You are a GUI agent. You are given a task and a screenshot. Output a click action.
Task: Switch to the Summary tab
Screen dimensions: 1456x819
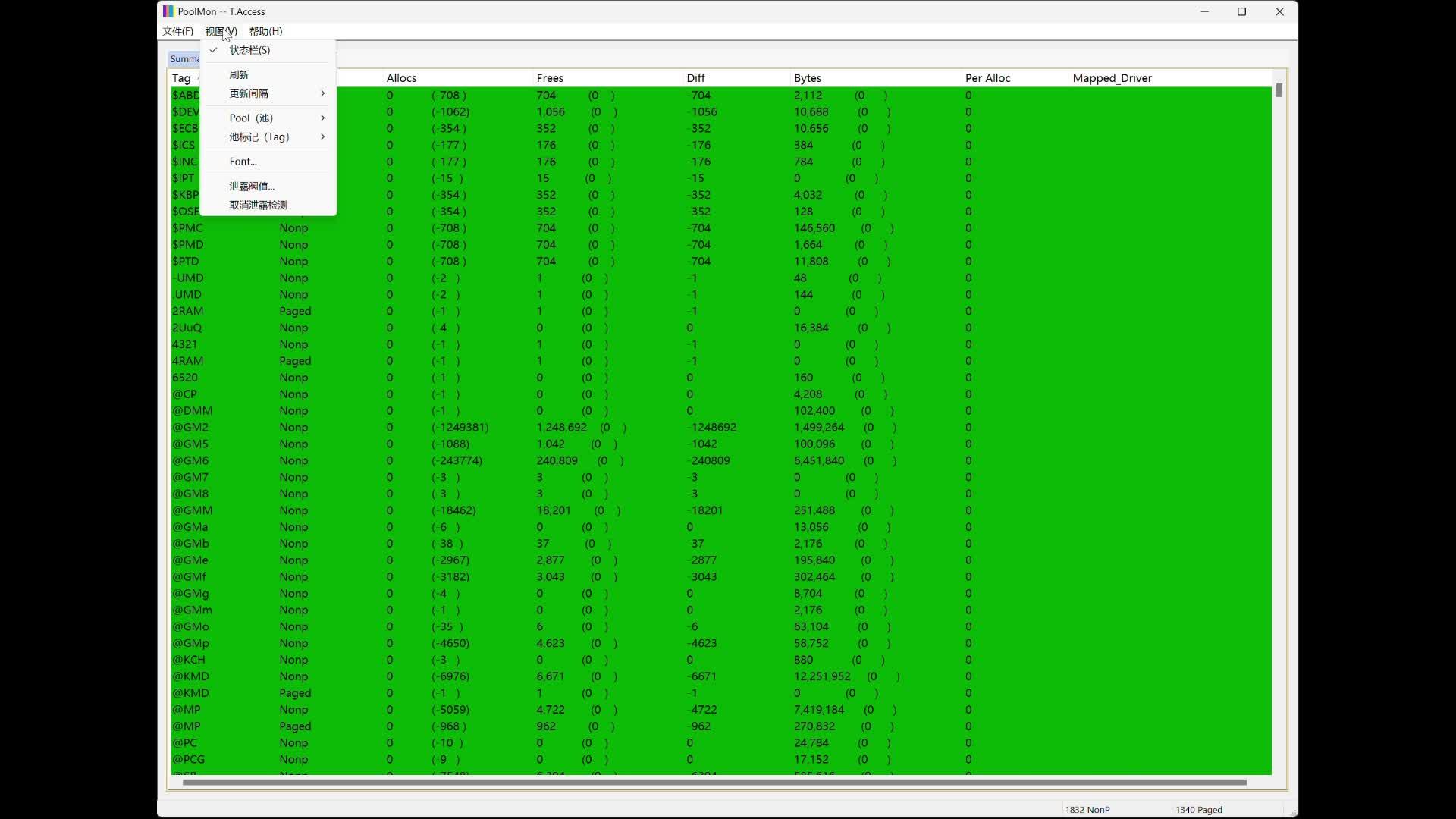(184, 59)
